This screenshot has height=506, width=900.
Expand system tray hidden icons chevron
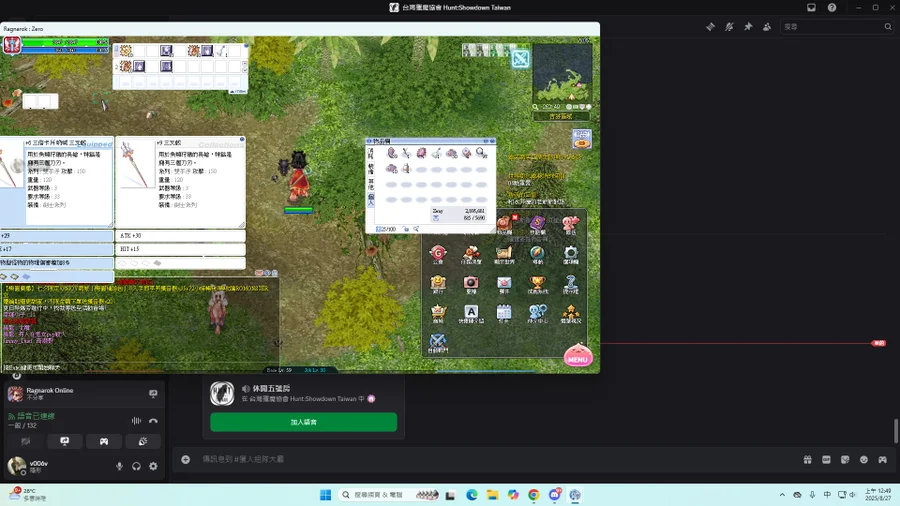point(782,495)
